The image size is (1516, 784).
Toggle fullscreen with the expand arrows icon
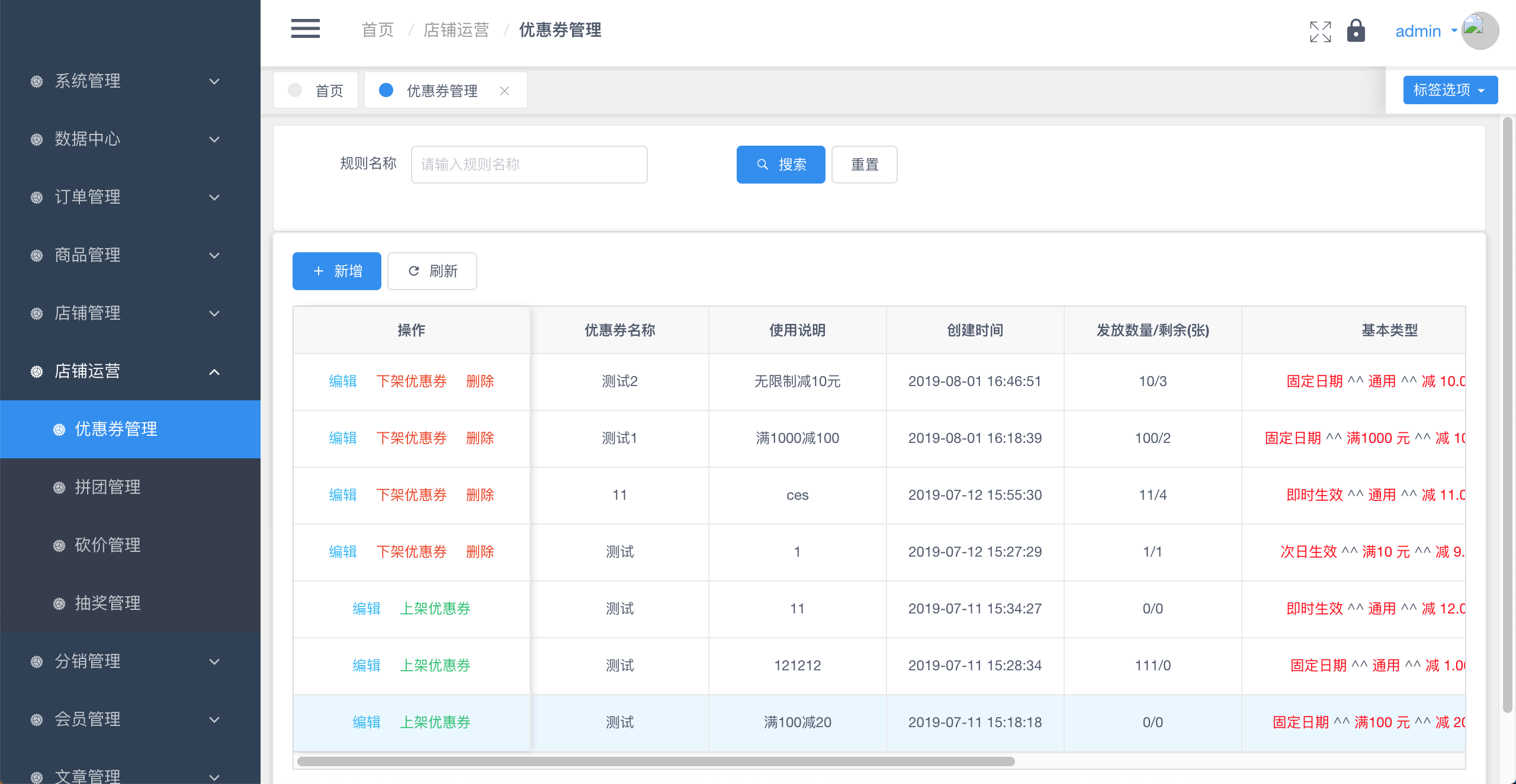click(x=1320, y=31)
